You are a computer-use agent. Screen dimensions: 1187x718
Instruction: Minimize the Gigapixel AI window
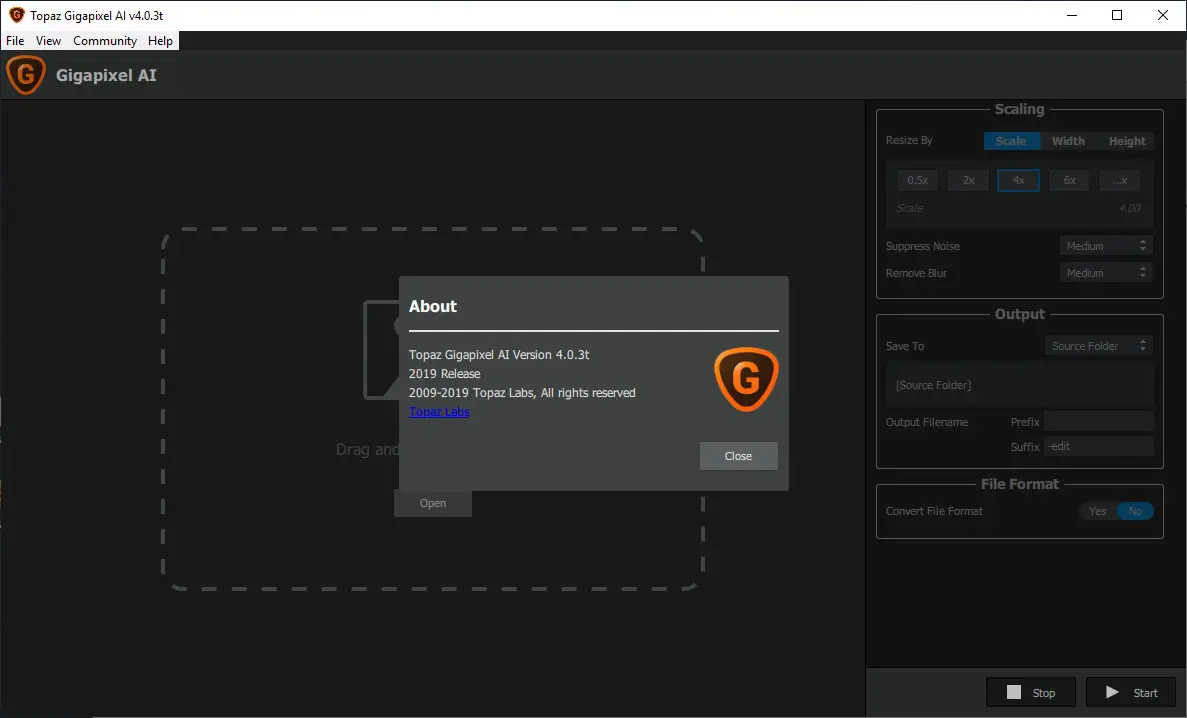tap(1071, 15)
